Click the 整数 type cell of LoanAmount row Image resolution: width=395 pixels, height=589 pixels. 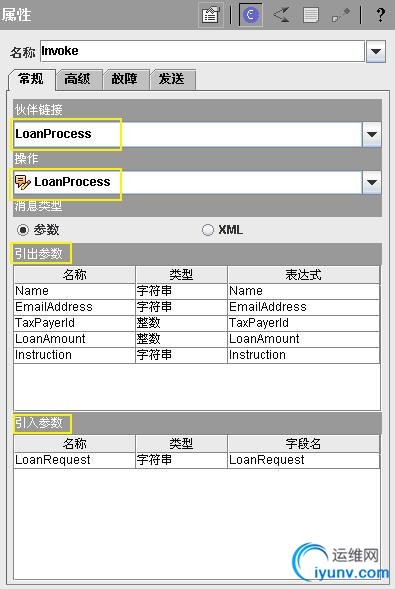click(181, 339)
